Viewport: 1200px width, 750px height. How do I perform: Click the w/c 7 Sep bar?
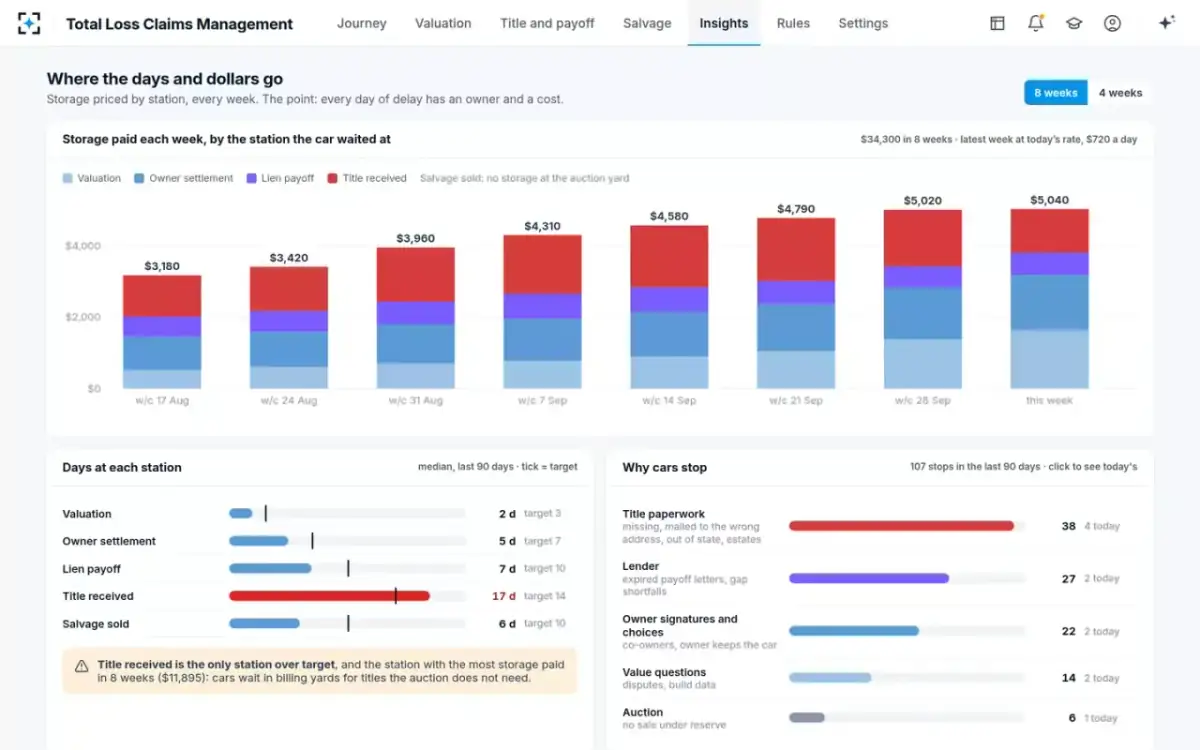coord(542,312)
